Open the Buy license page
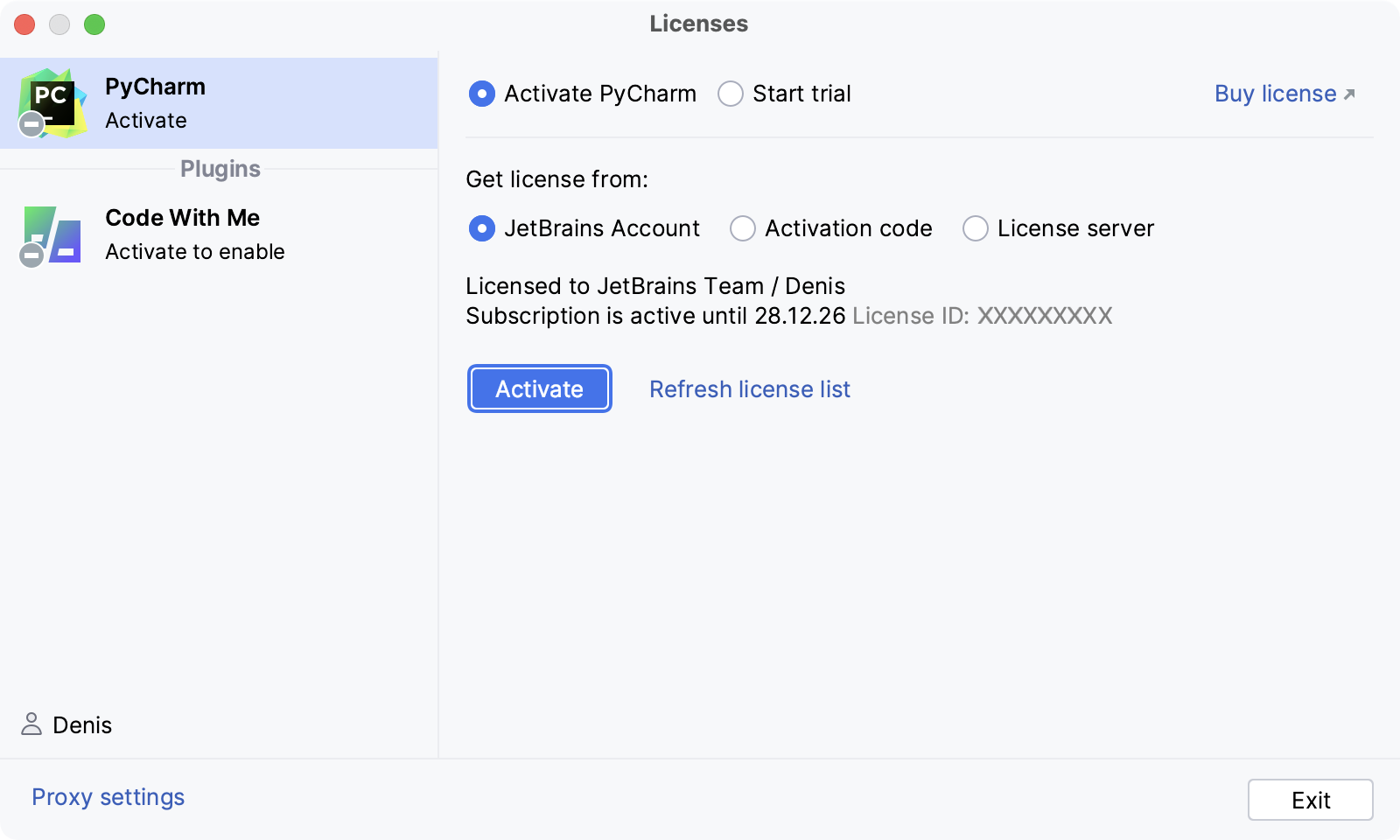The width and height of the screenshot is (1400, 840). click(1275, 94)
